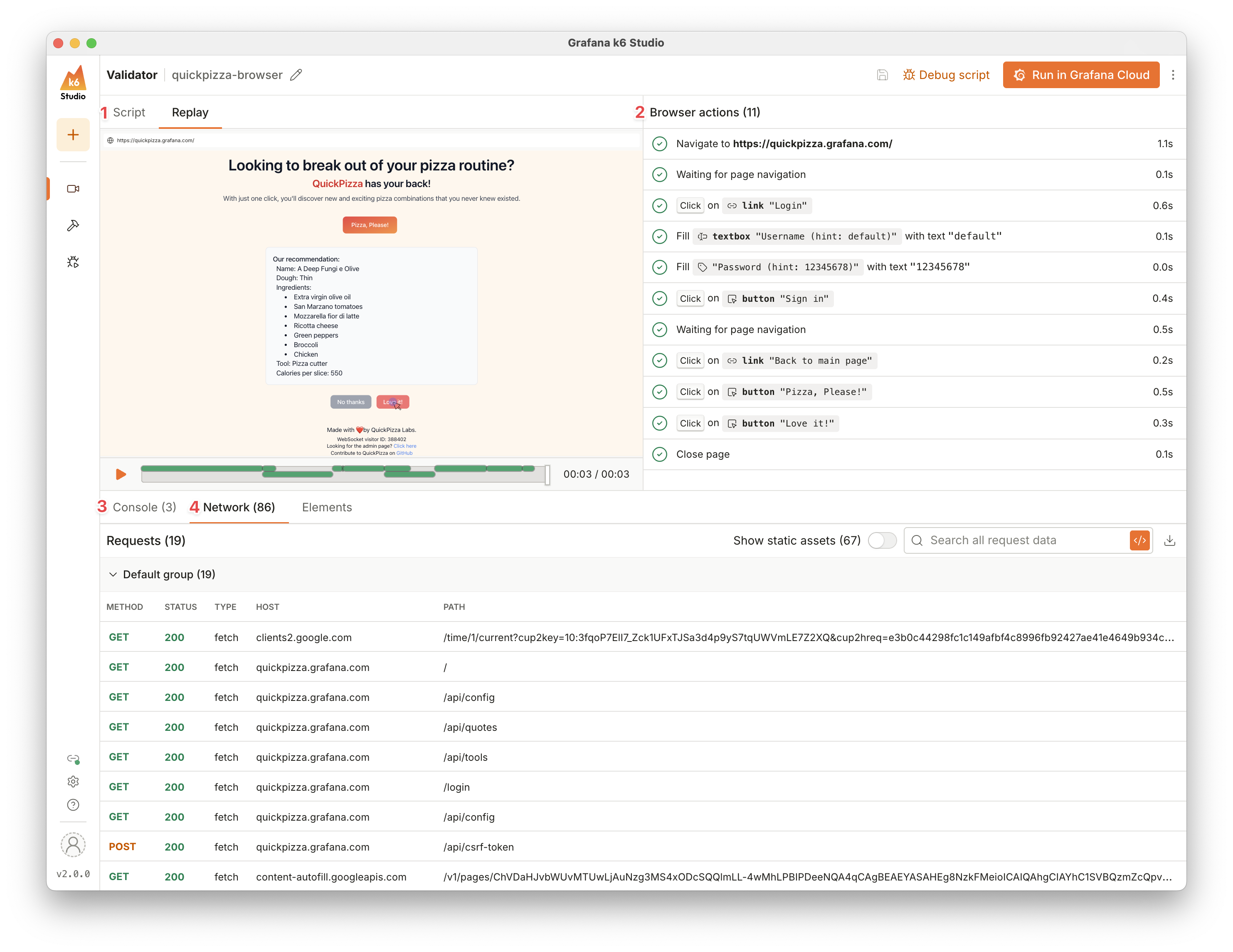Click the STATUS column header
This screenshot has width=1233, height=952.
tap(181, 607)
